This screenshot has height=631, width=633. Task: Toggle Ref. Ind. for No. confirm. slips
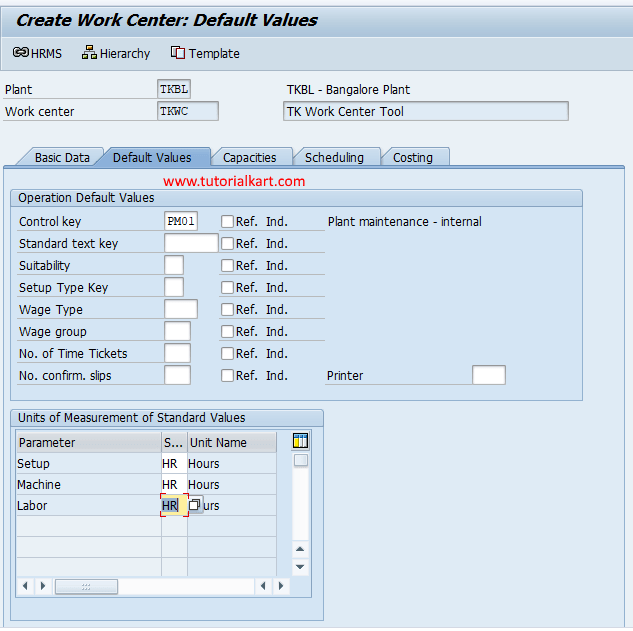pyautogui.click(x=227, y=375)
